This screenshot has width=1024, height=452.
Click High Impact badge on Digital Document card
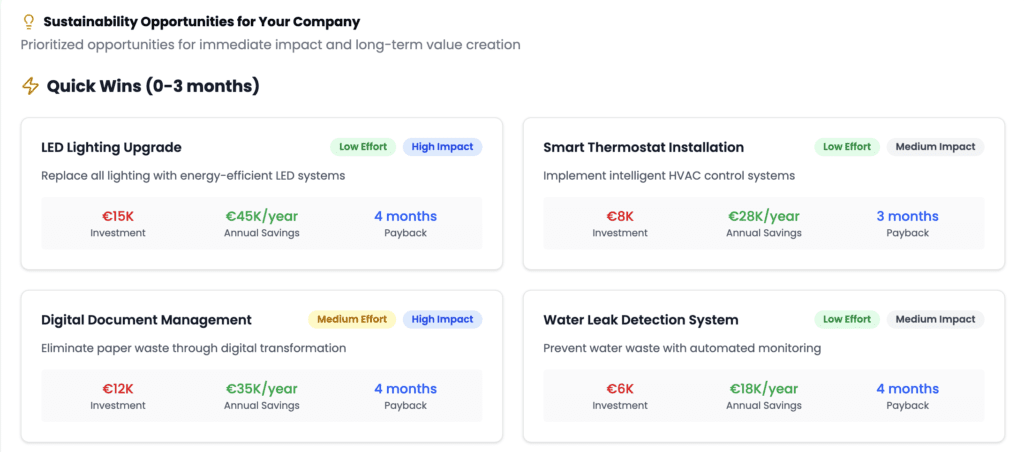tap(442, 320)
